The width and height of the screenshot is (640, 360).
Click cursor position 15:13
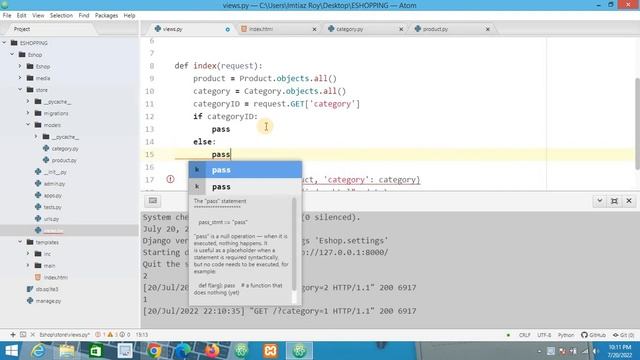pos(142,335)
